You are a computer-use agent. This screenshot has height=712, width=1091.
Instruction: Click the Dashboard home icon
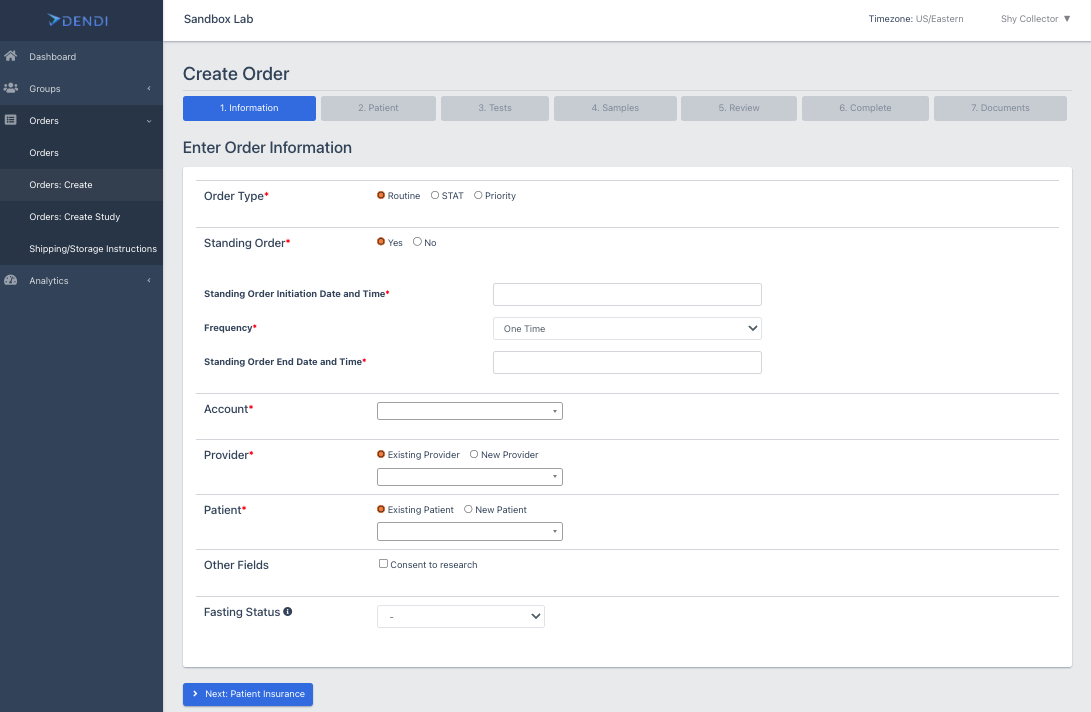pyautogui.click(x=10, y=56)
